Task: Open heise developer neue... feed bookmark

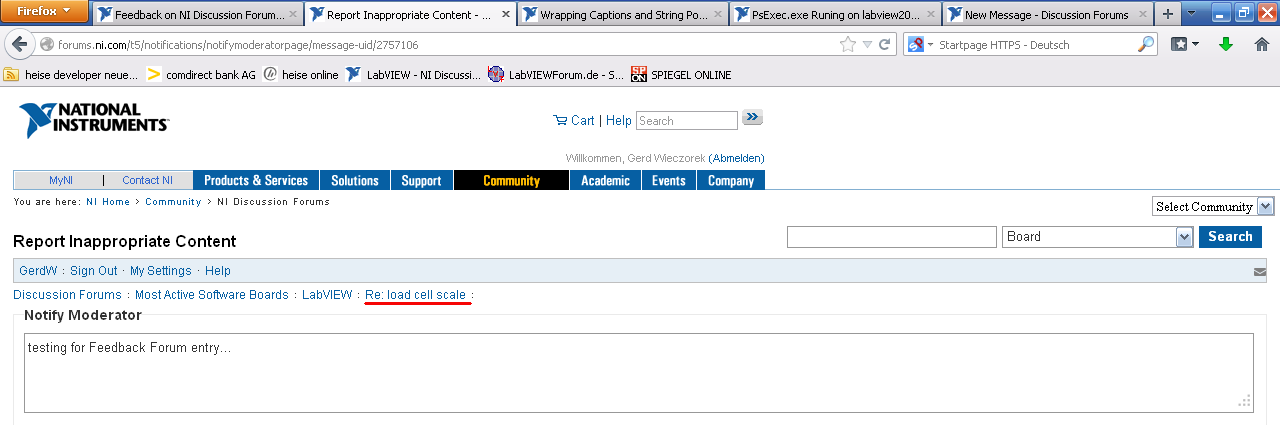Action: [71, 75]
